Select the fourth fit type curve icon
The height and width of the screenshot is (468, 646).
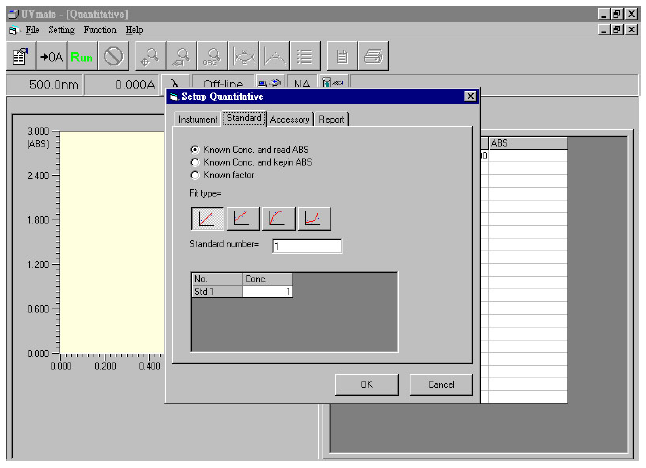pos(313,218)
